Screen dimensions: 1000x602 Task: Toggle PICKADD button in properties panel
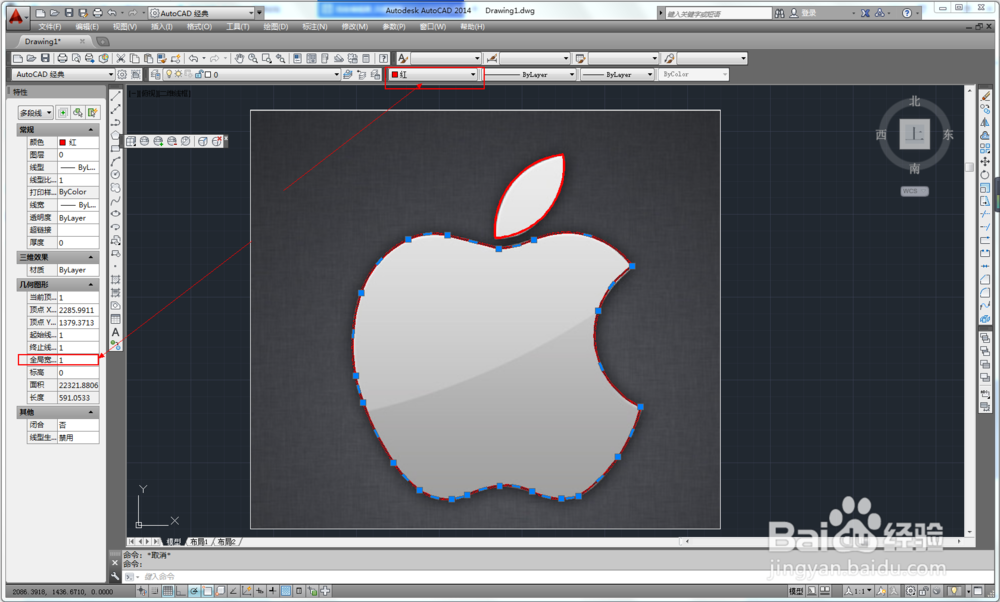pos(63,113)
